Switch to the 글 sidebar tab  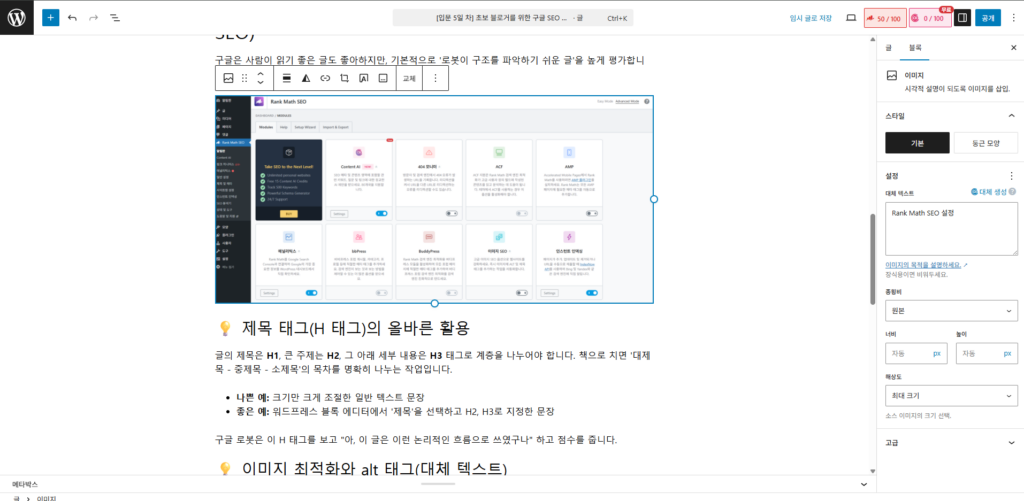click(x=888, y=48)
